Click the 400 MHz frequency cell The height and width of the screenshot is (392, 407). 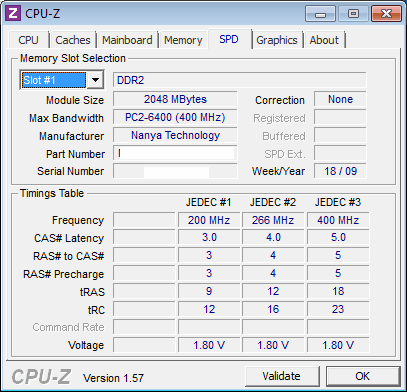click(x=338, y=220)
